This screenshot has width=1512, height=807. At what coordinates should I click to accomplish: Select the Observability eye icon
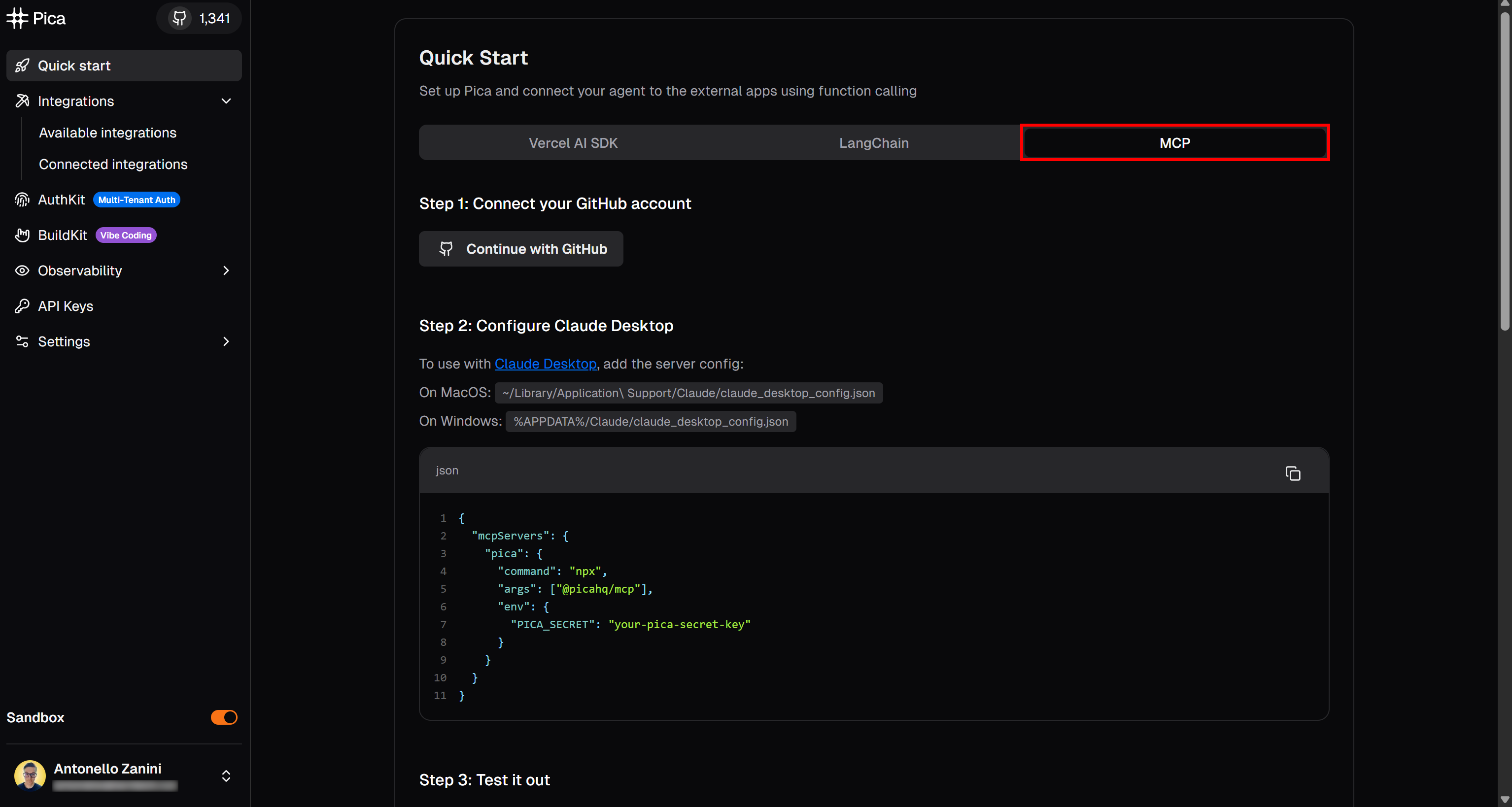[22, 270]
